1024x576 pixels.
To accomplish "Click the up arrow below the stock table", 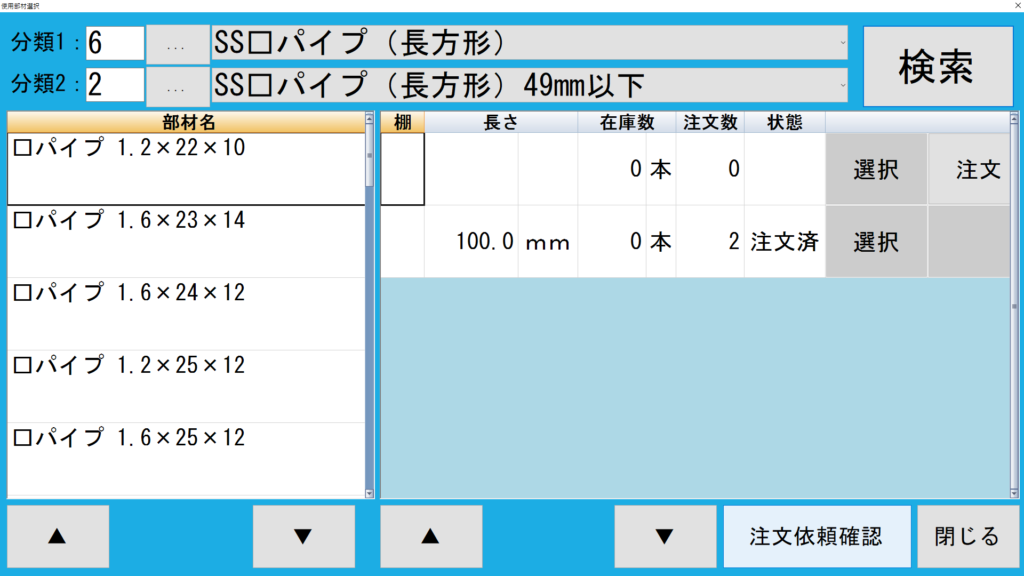I will (431, 536).
